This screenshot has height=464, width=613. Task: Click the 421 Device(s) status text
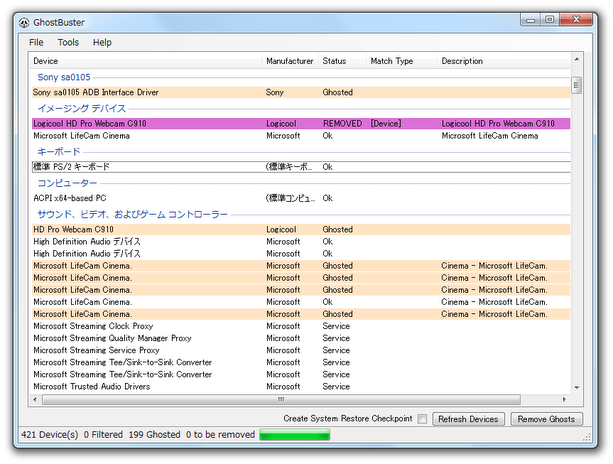tap(50, 435)
